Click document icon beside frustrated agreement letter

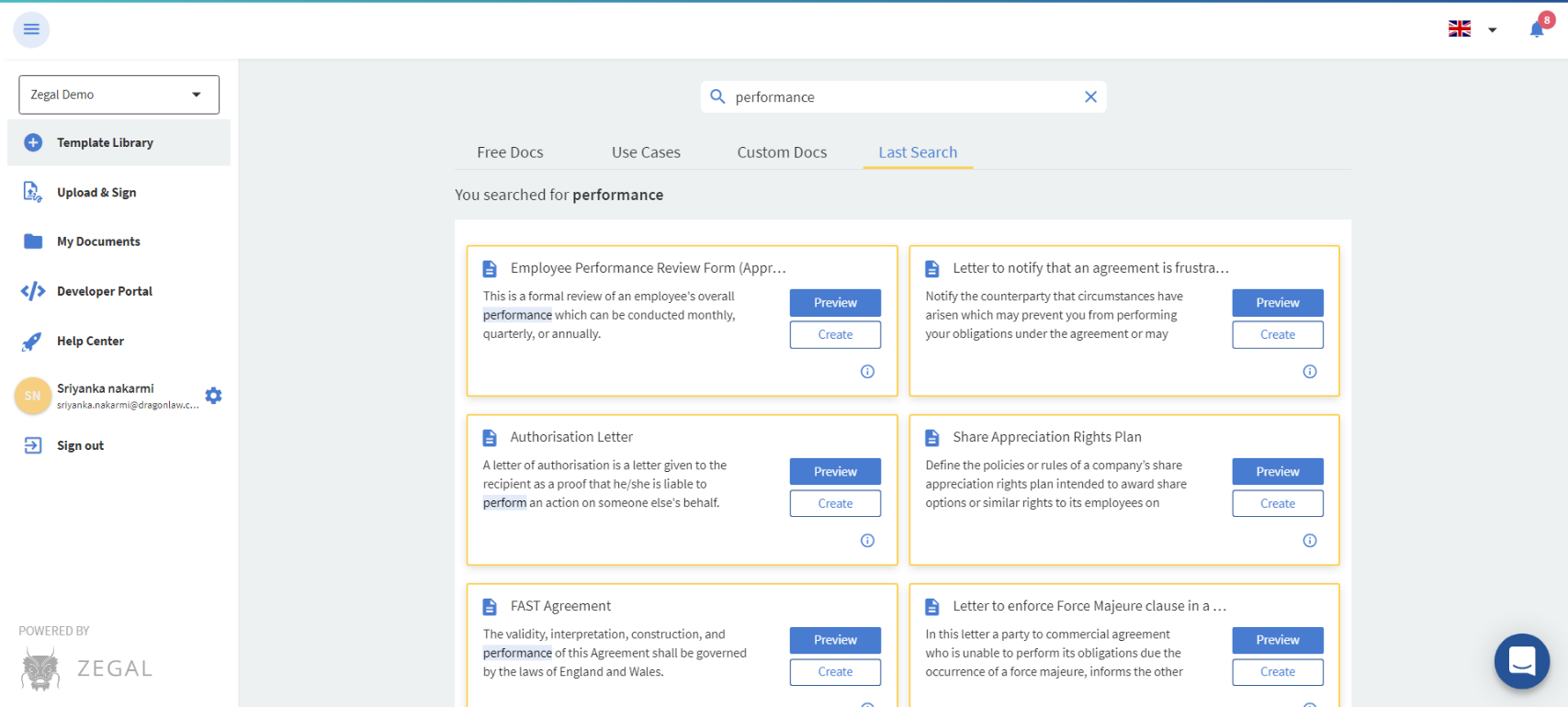point(932,269)
